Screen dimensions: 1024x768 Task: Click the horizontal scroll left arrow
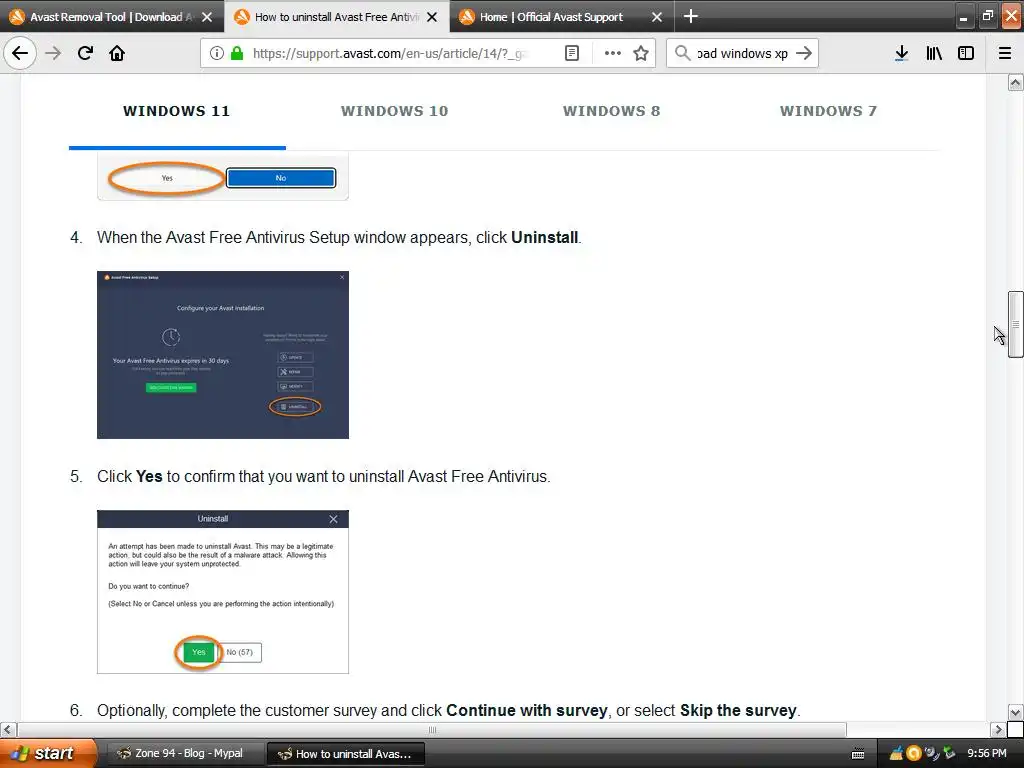8,729
